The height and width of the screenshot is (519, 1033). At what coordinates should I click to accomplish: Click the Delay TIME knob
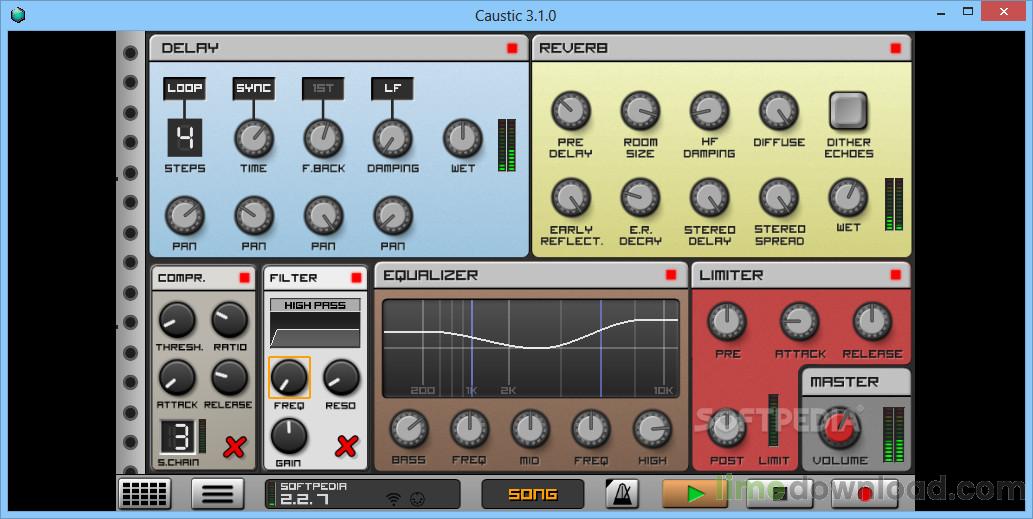click(x=254, y=138)
